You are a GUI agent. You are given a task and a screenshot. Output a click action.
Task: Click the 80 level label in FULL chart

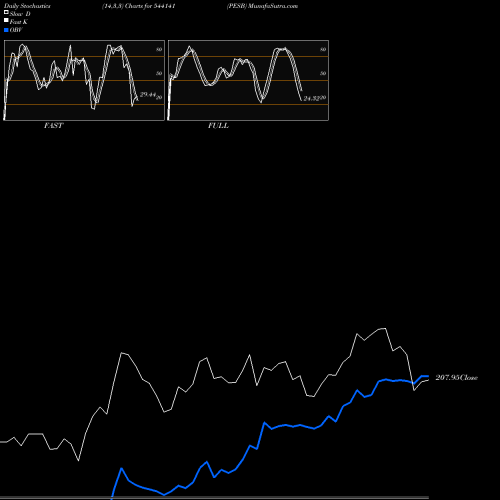click(323, 49)
